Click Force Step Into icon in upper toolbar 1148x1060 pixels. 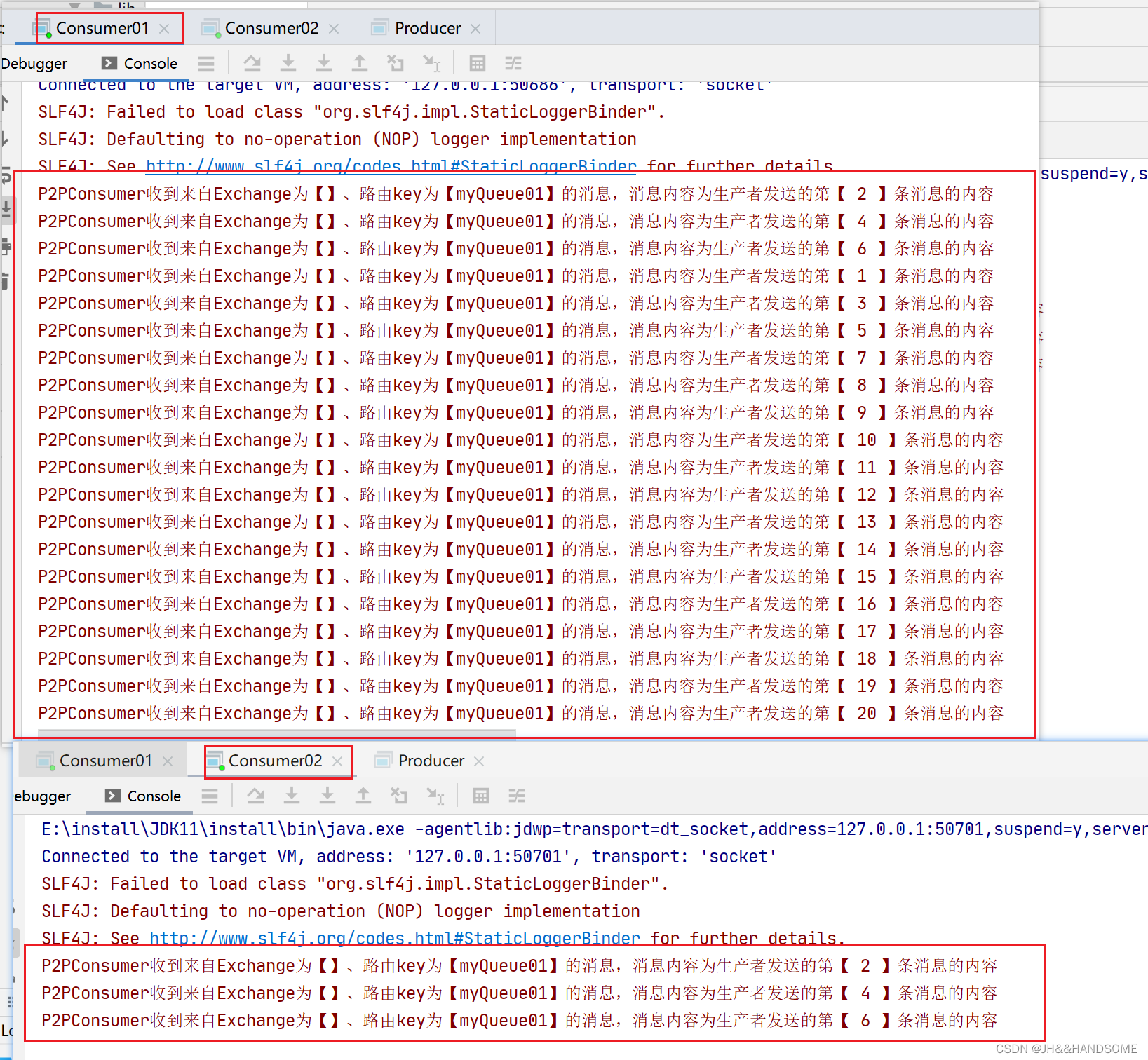[x=324, y=64]
